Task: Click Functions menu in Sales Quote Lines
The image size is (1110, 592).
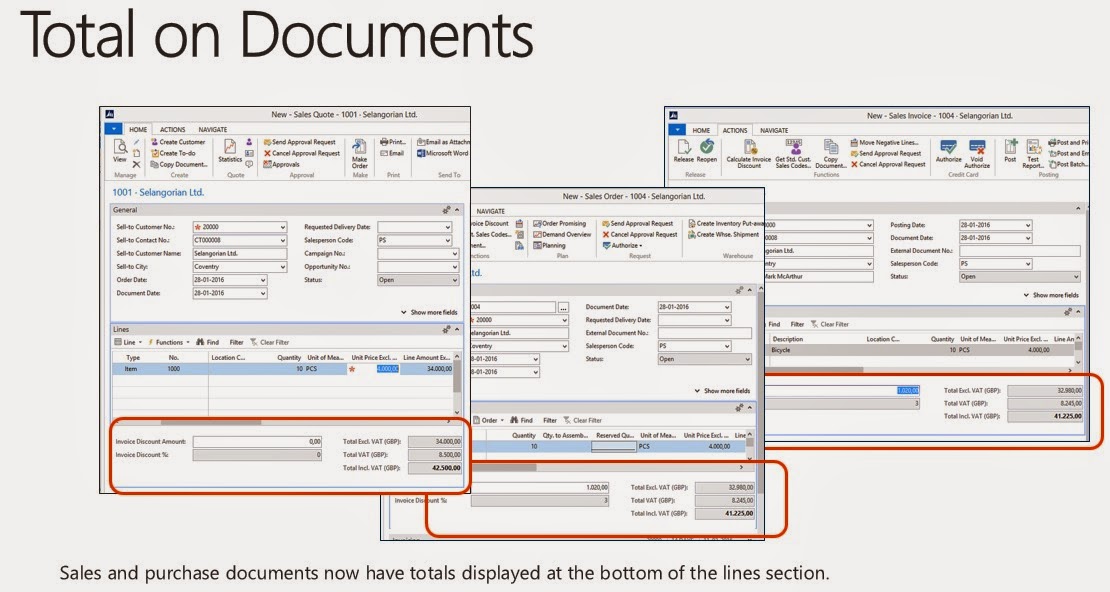Action: (168, 342)
